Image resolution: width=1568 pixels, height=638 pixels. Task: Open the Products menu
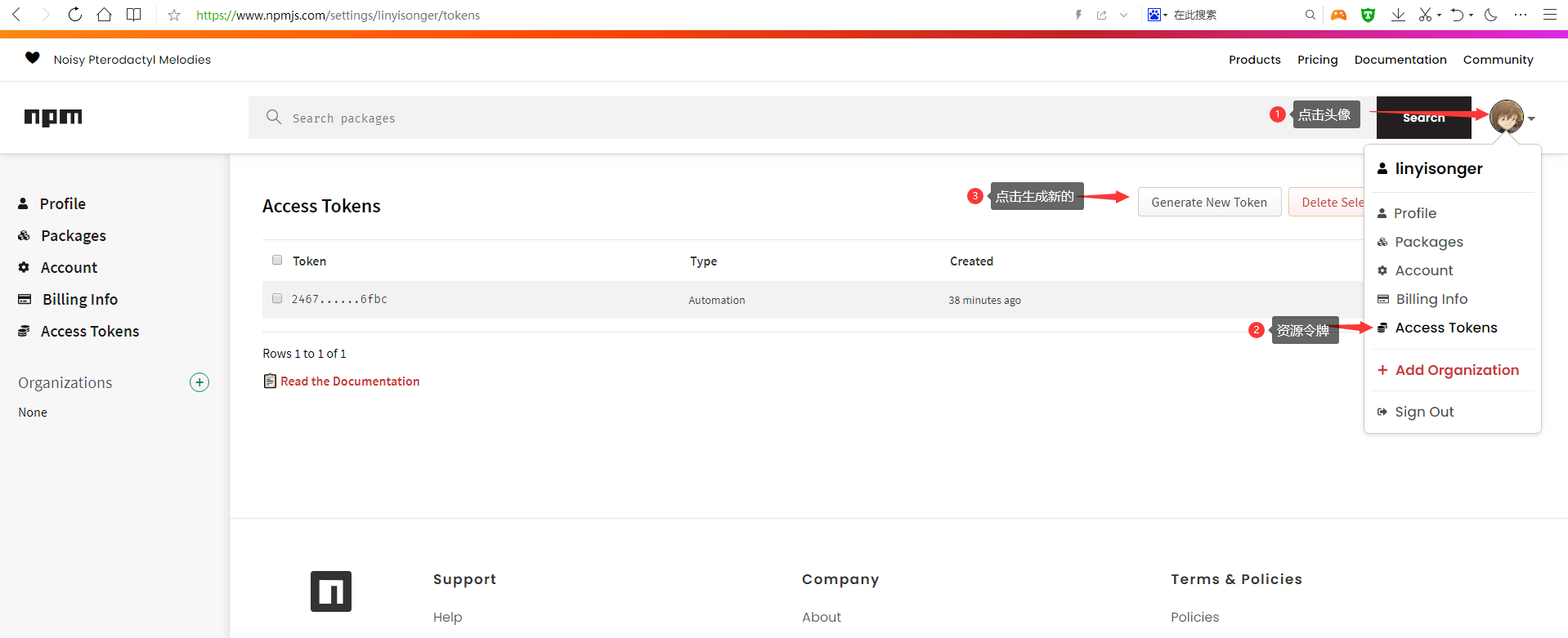[1254, 60]
